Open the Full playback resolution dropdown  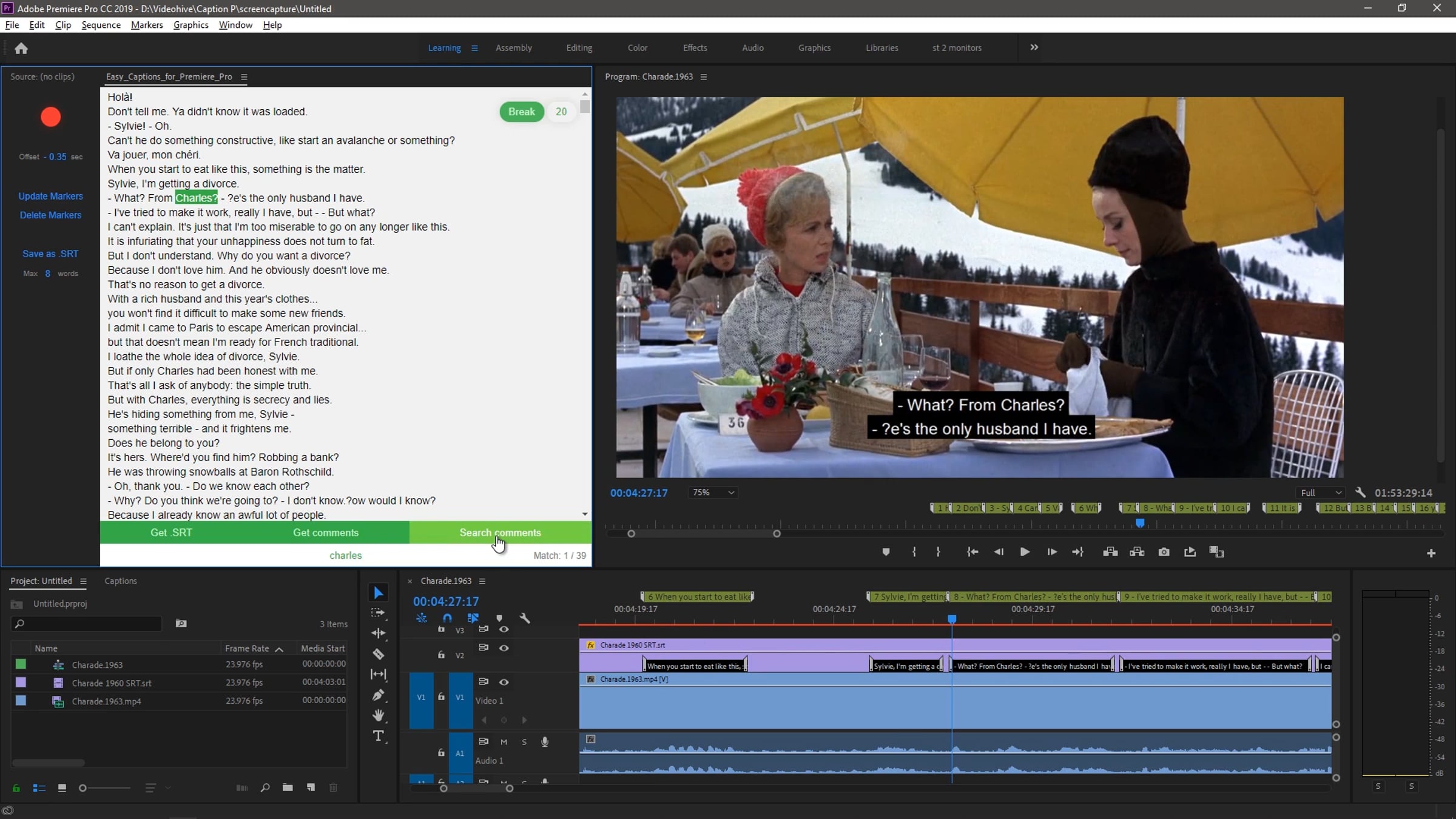(x=1321, y=493)
